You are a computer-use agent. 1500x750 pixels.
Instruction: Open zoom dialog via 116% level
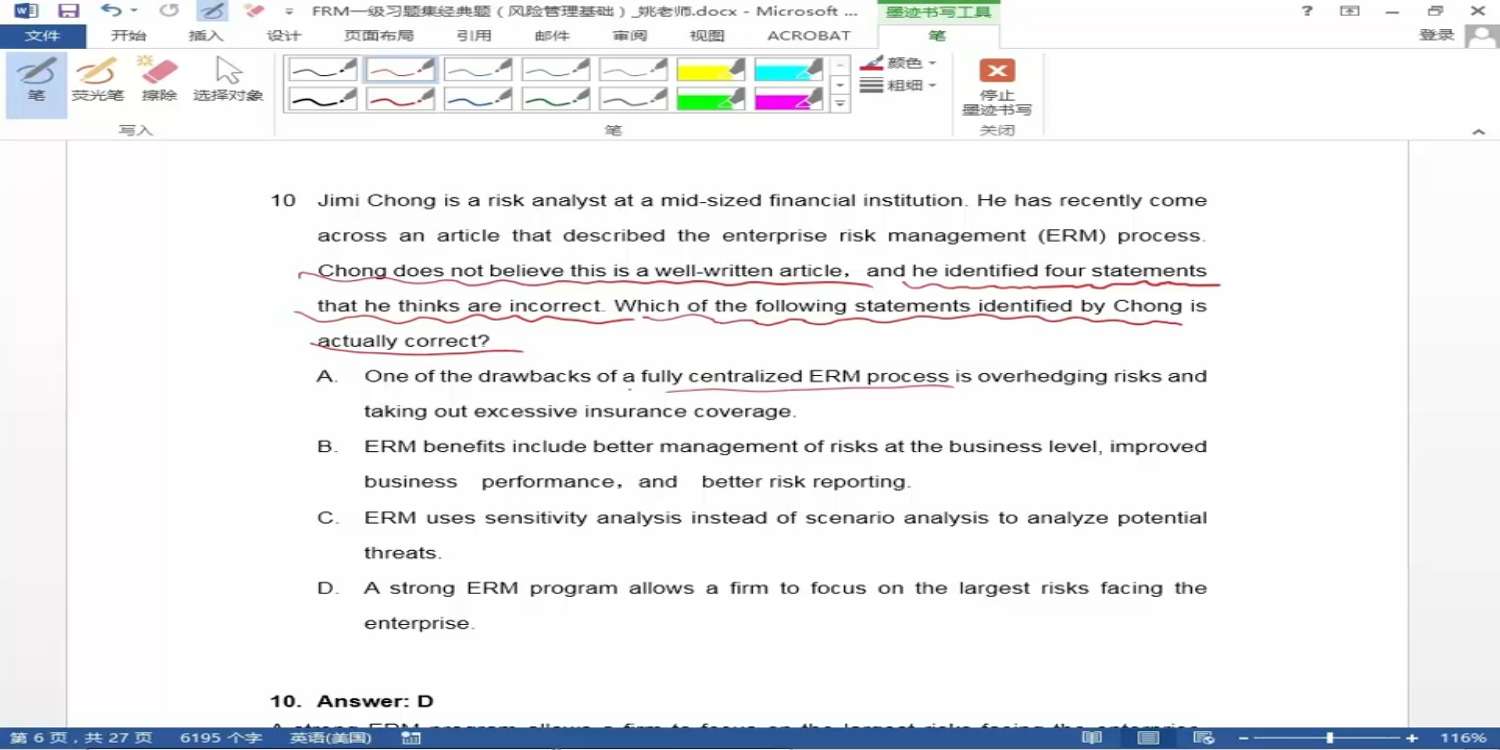[1463, 738]
